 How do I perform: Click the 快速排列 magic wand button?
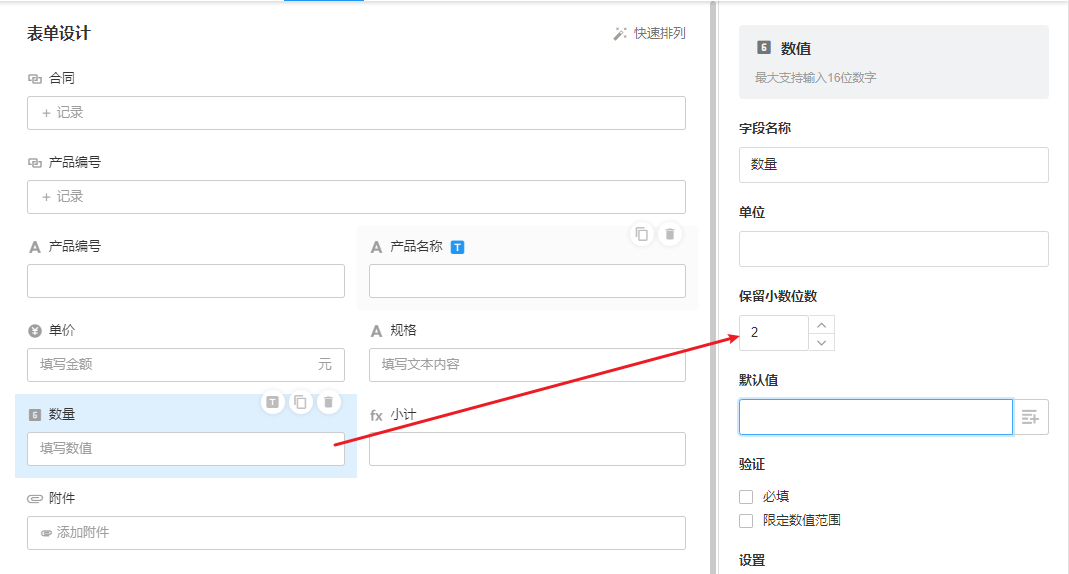click(649, 33)
